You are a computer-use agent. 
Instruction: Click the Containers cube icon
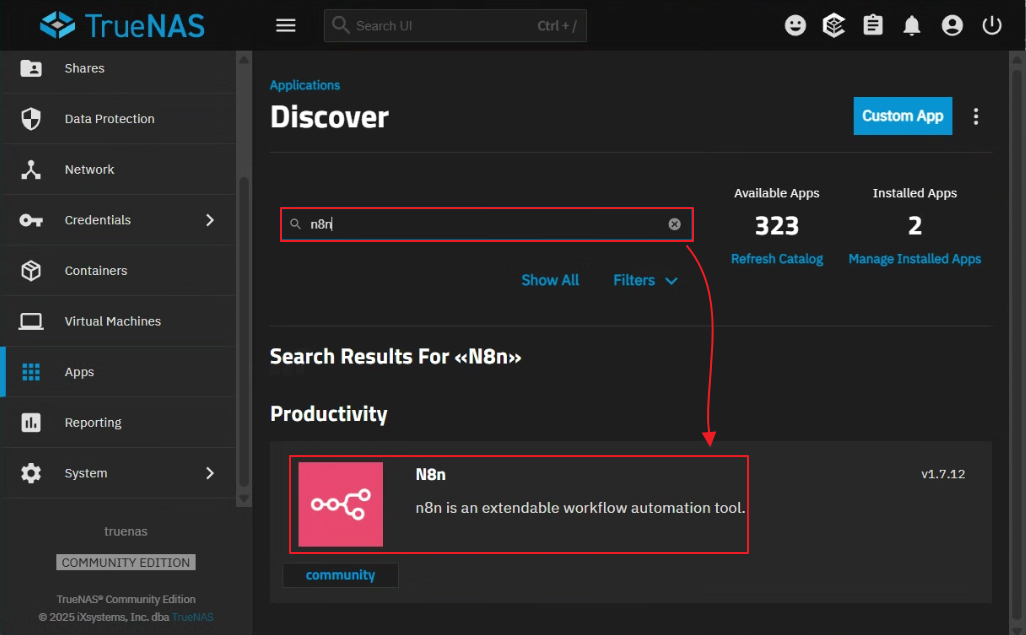31,270
